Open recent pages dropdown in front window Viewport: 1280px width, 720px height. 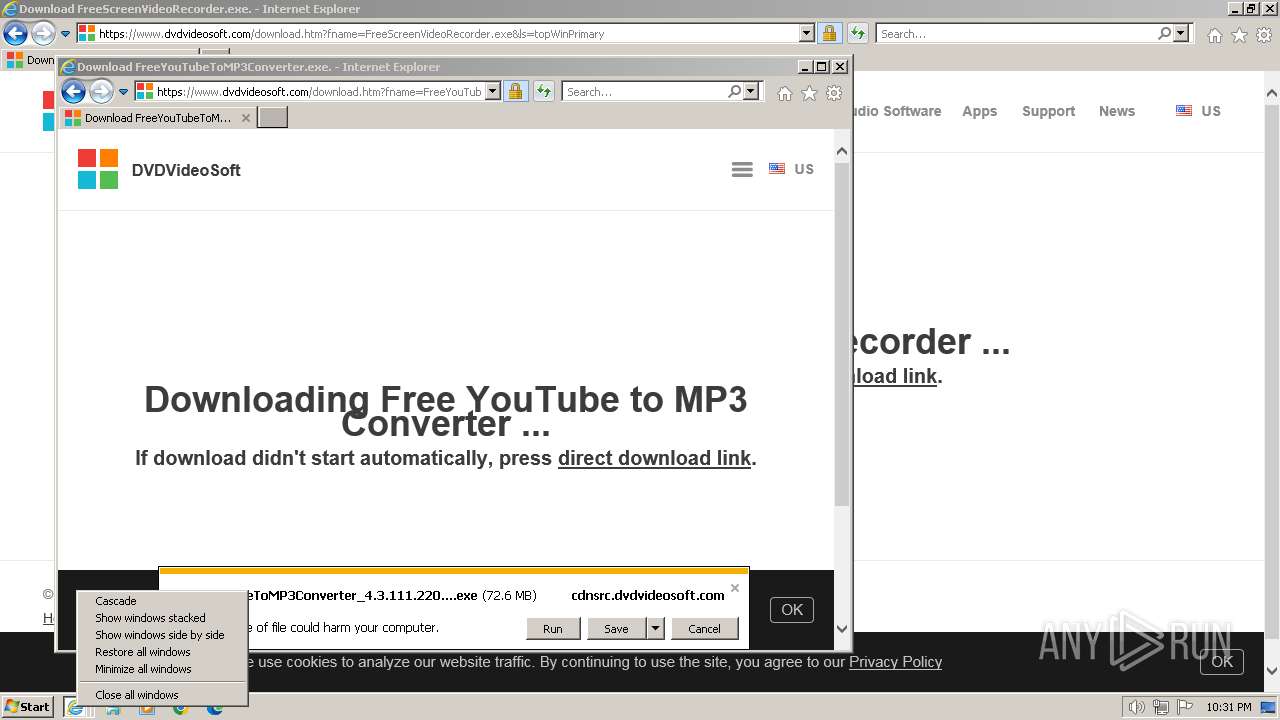coord(124,92)
